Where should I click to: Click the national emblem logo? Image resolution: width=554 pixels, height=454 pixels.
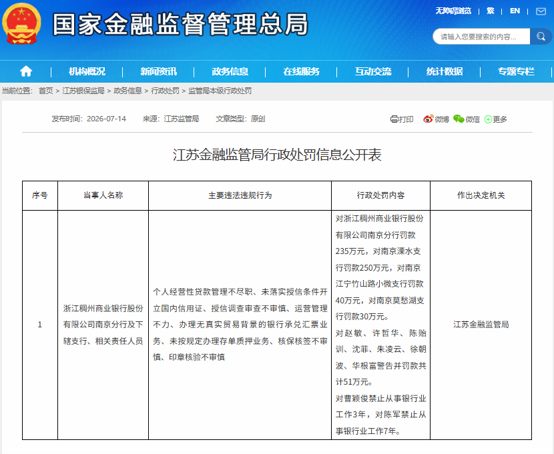pyautogui.click(x=22, y=24)
